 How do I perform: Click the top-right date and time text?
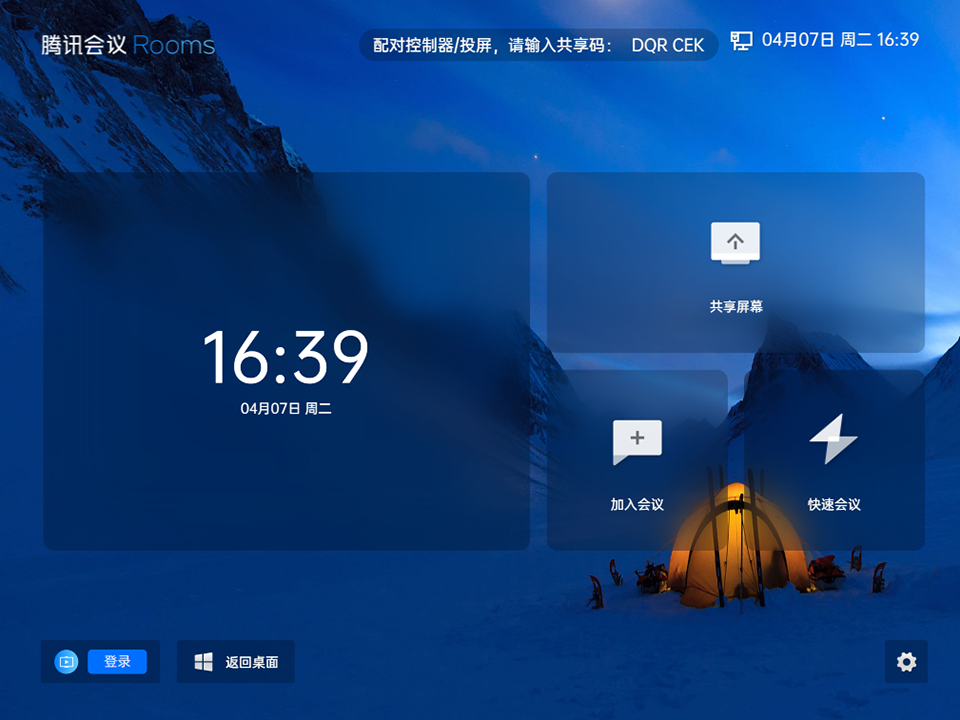(x=840, y=40)
